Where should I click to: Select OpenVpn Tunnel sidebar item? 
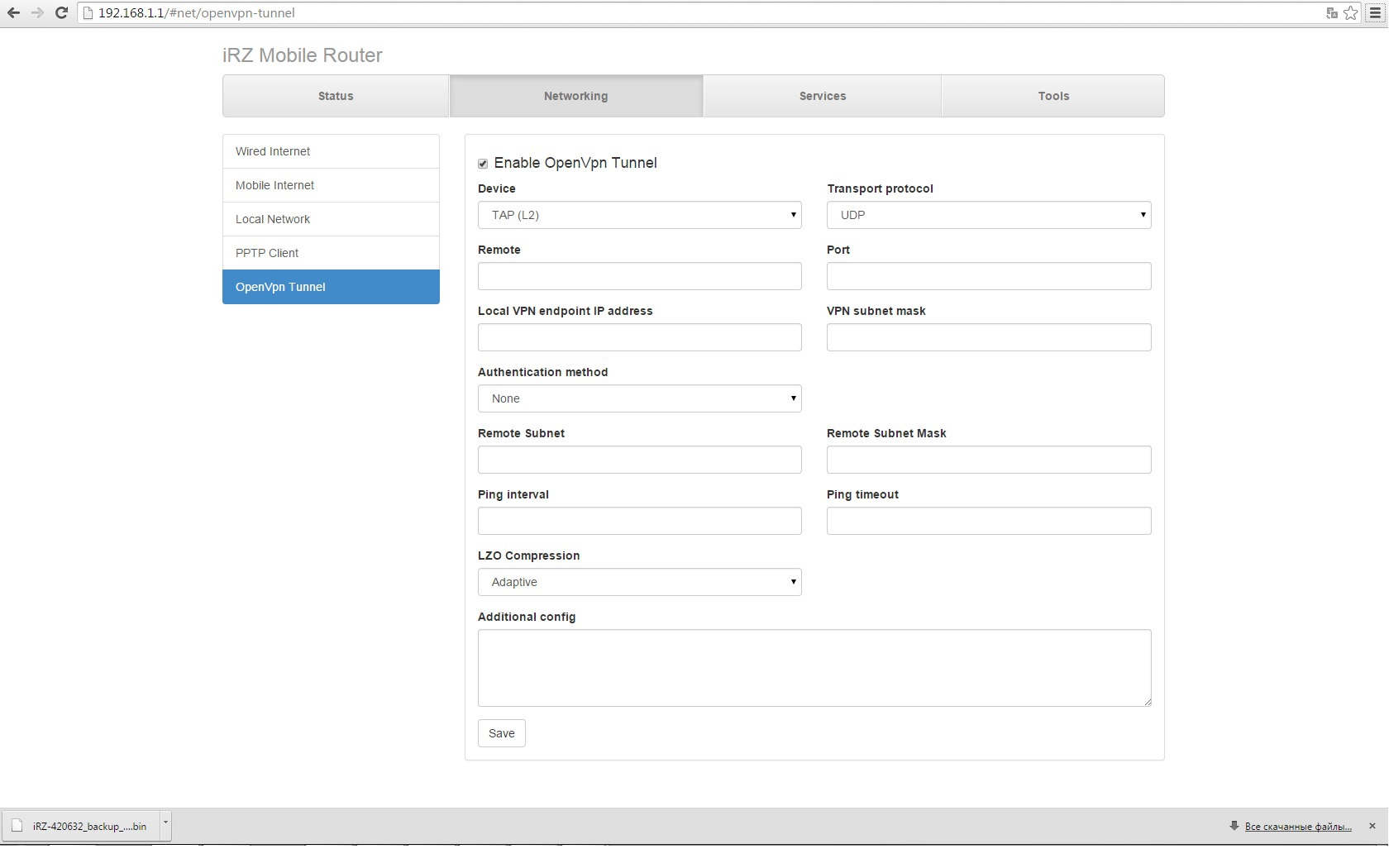[331, 287]
